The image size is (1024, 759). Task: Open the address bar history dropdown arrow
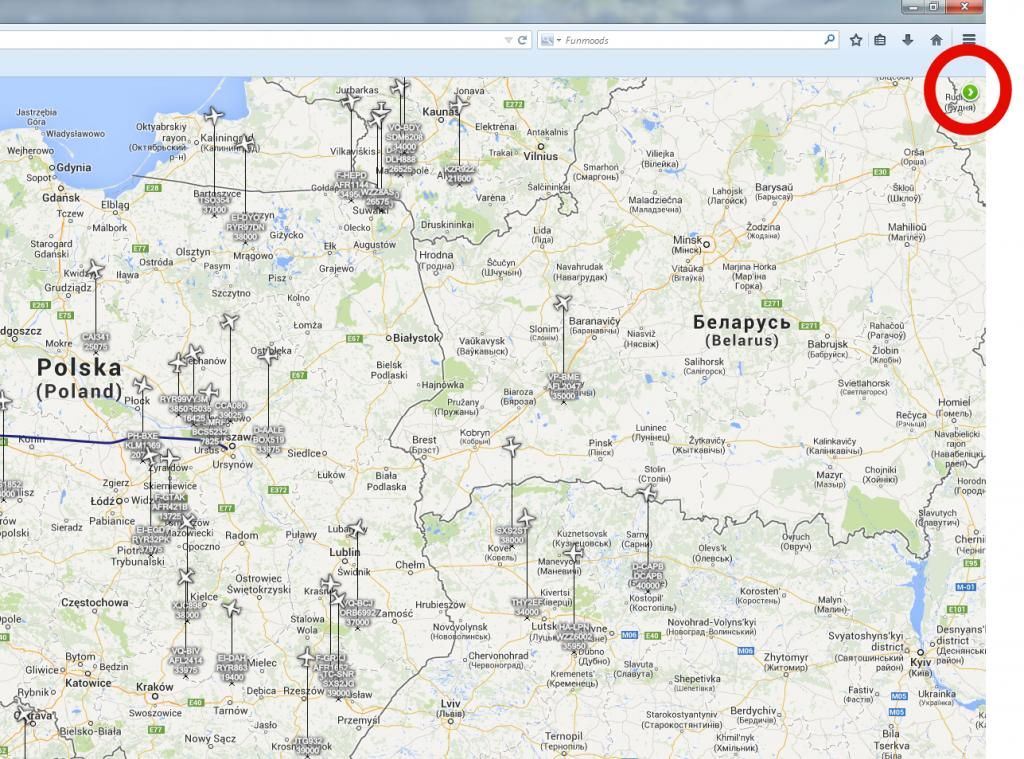click(508, 40)
